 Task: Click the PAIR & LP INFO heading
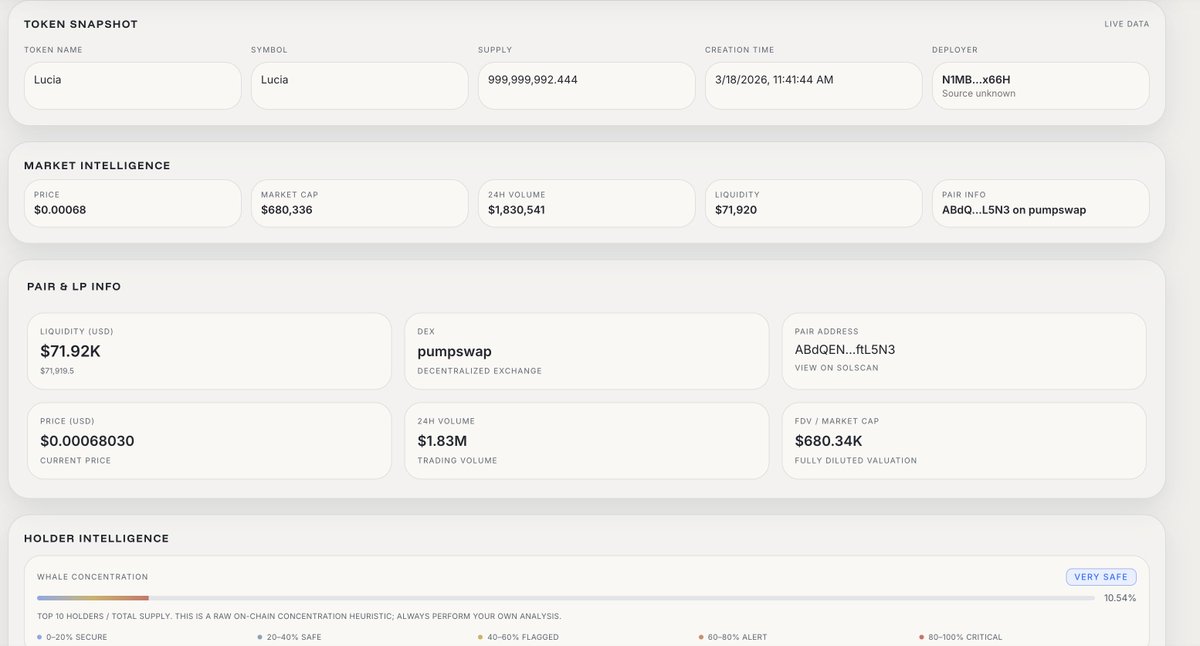click(x=74, y=287)
